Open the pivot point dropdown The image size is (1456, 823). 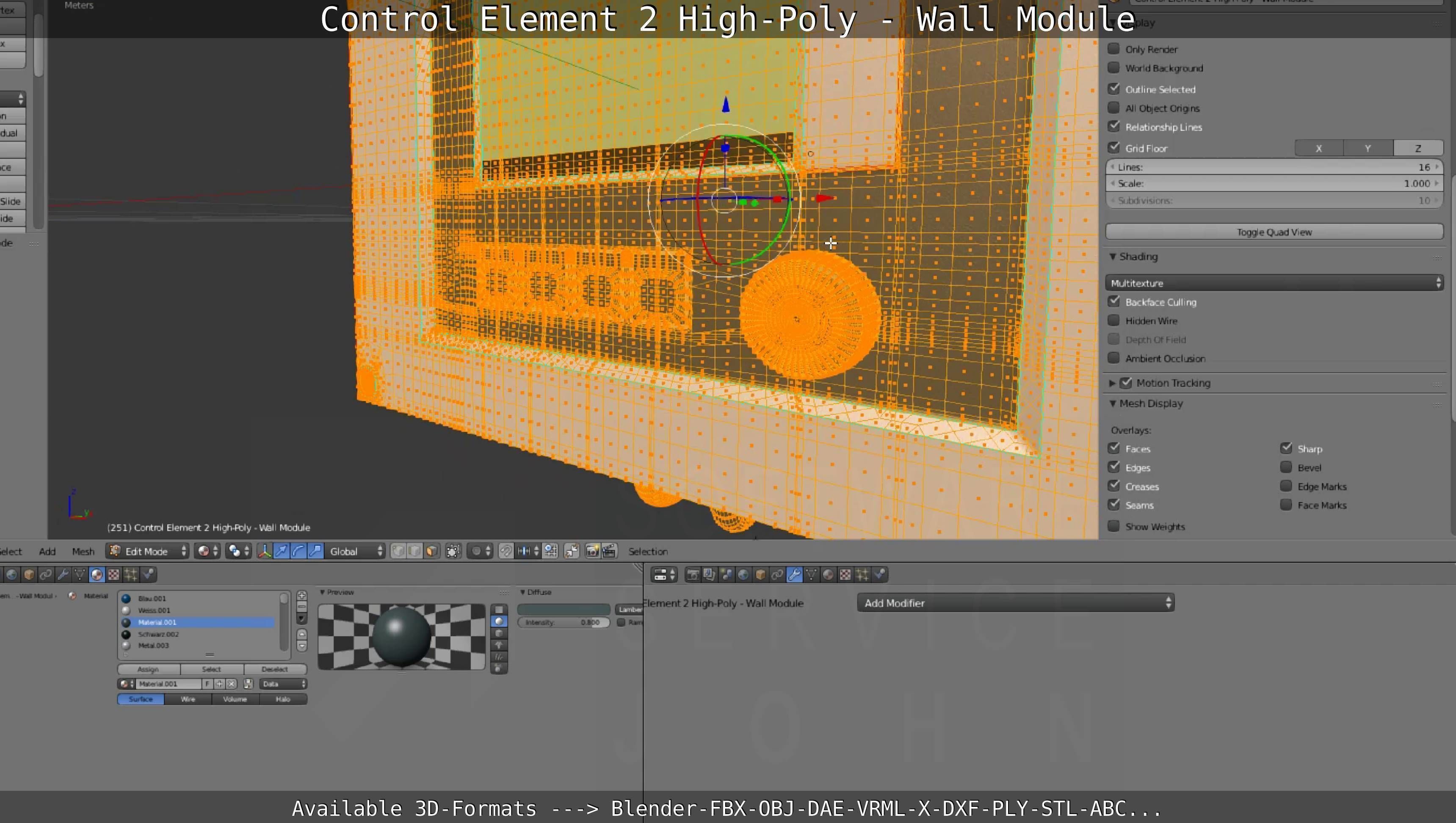pos(238,551)
